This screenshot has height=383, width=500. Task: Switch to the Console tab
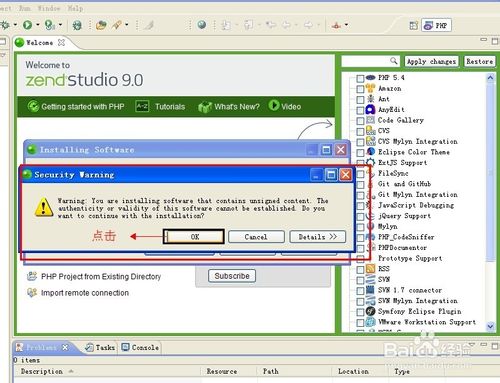click(x=140, y=347)
